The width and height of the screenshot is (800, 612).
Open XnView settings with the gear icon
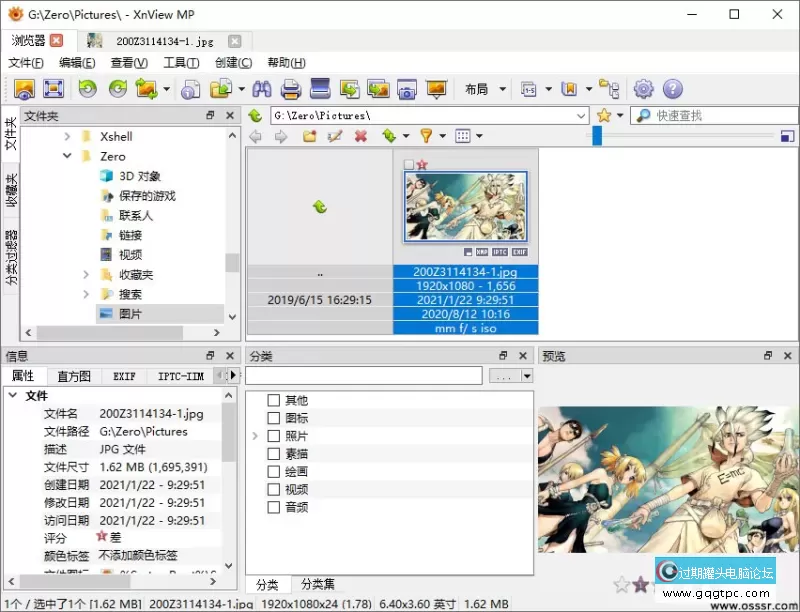coord(643,88)
